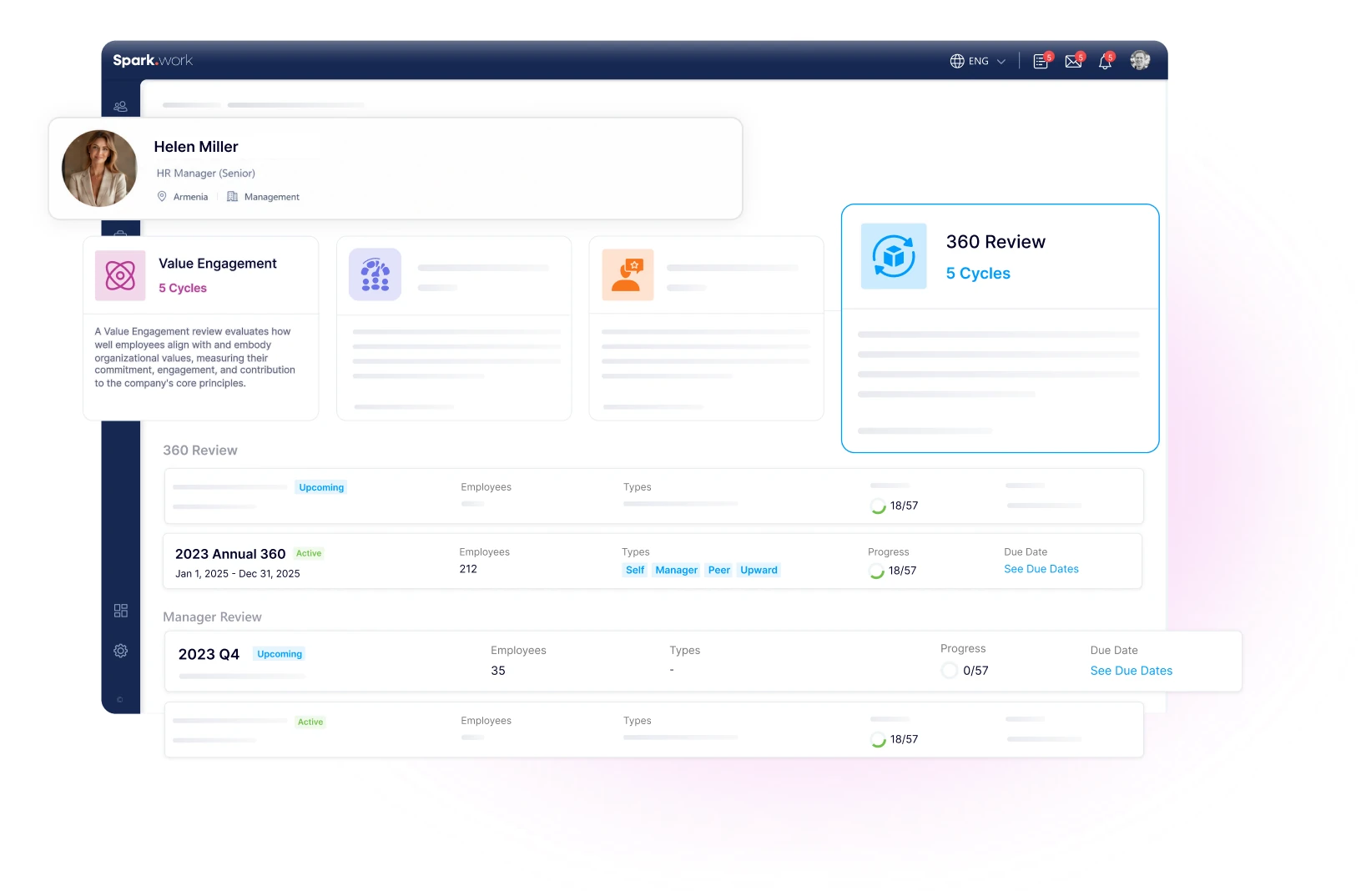Select the Self type tag
Screen dimensions: 1361x896
[x=635, y=571]
